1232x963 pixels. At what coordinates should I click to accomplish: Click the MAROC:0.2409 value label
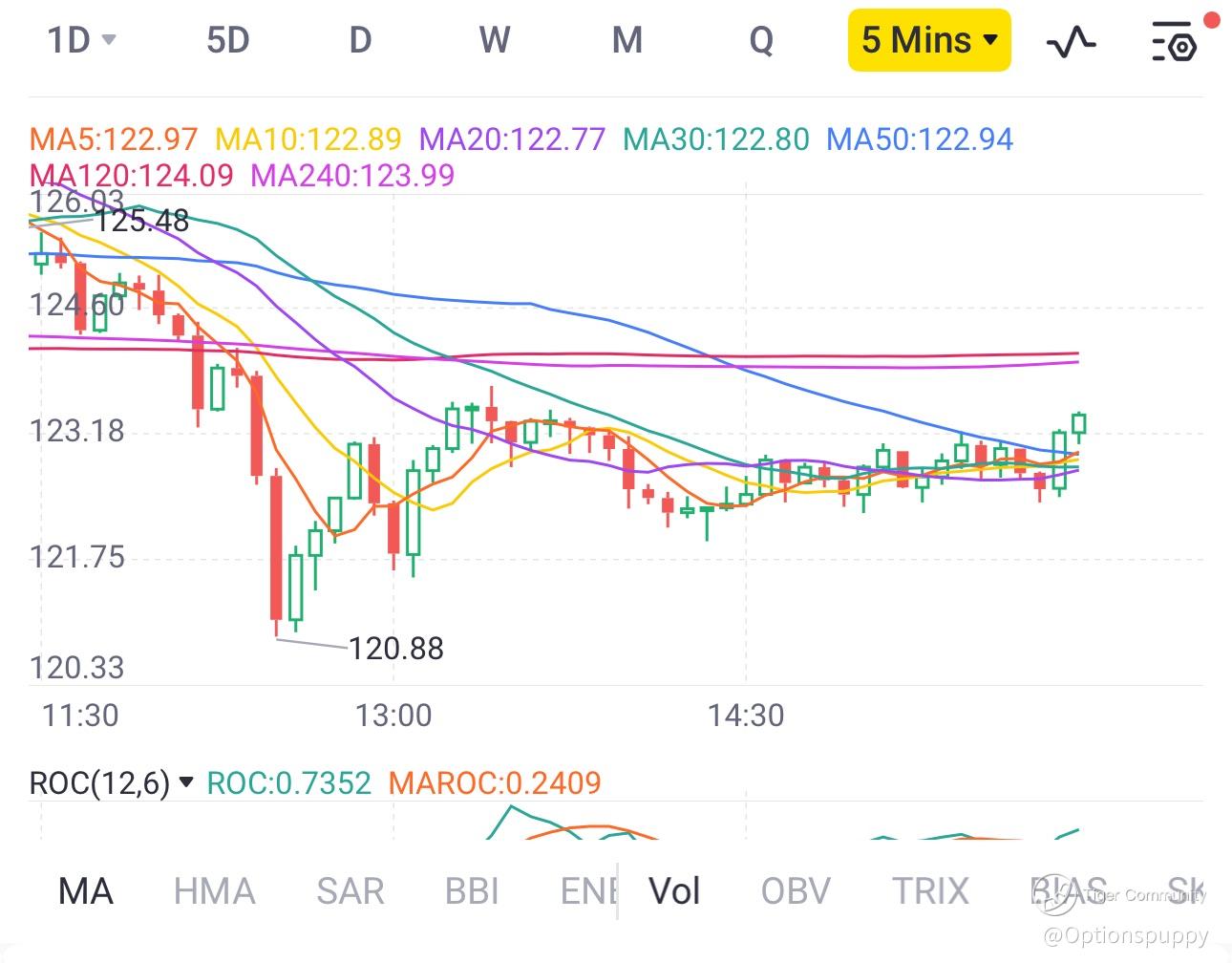(x=495, y=783)
